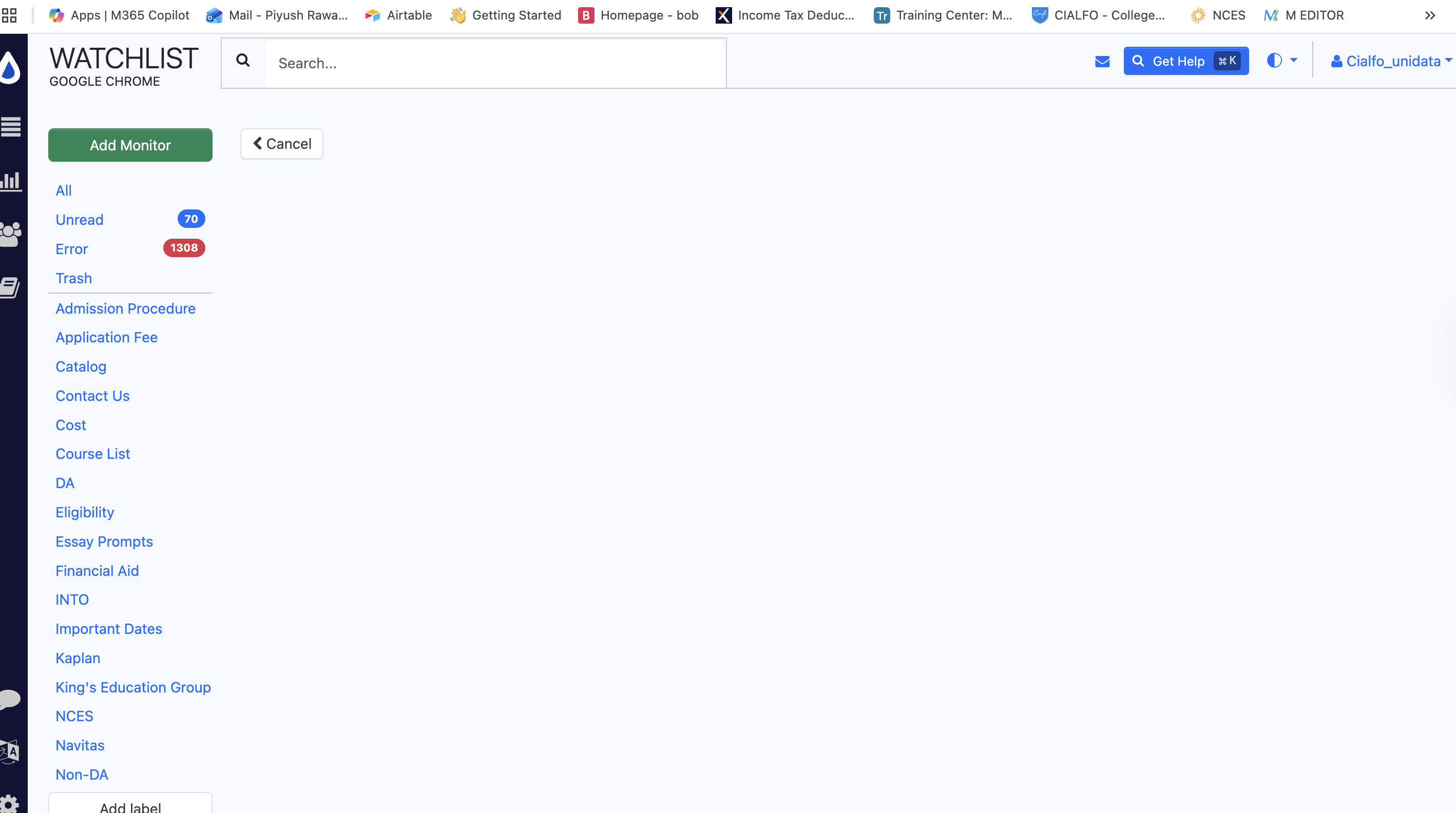Image resolution: width=1456 pixels, height=813 pixels.
Task: Open the book documentation sidebar icon
Action: click(x=10, y=287)
